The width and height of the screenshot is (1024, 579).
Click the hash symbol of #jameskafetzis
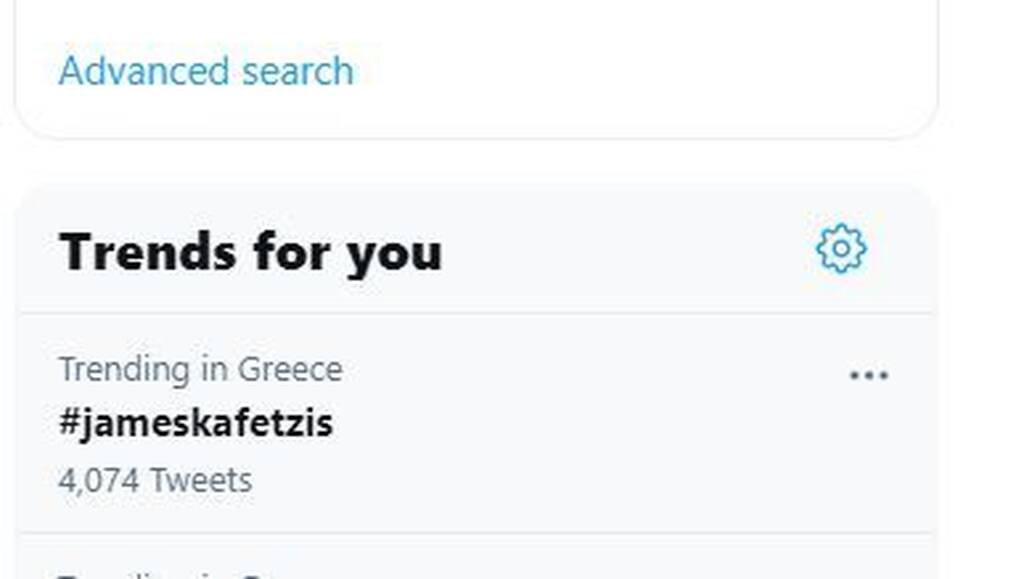(69, 422)
